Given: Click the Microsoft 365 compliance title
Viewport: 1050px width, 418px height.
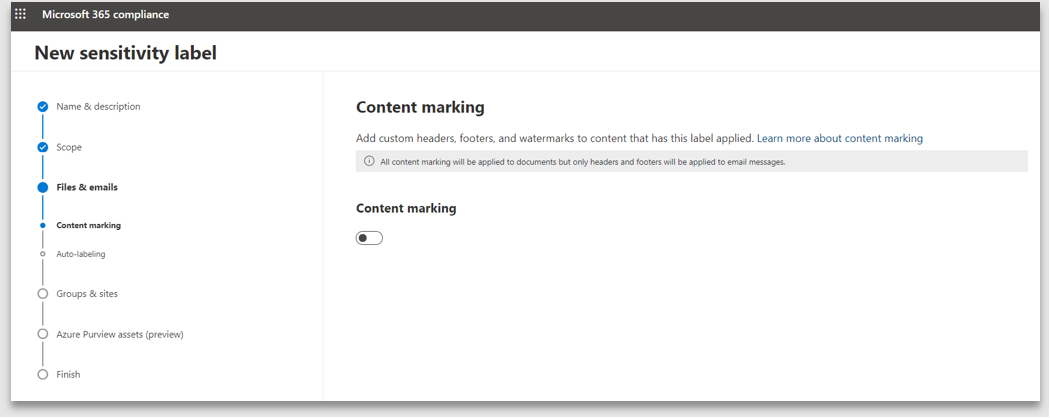Looking at the screenshot, I should 105,15.
